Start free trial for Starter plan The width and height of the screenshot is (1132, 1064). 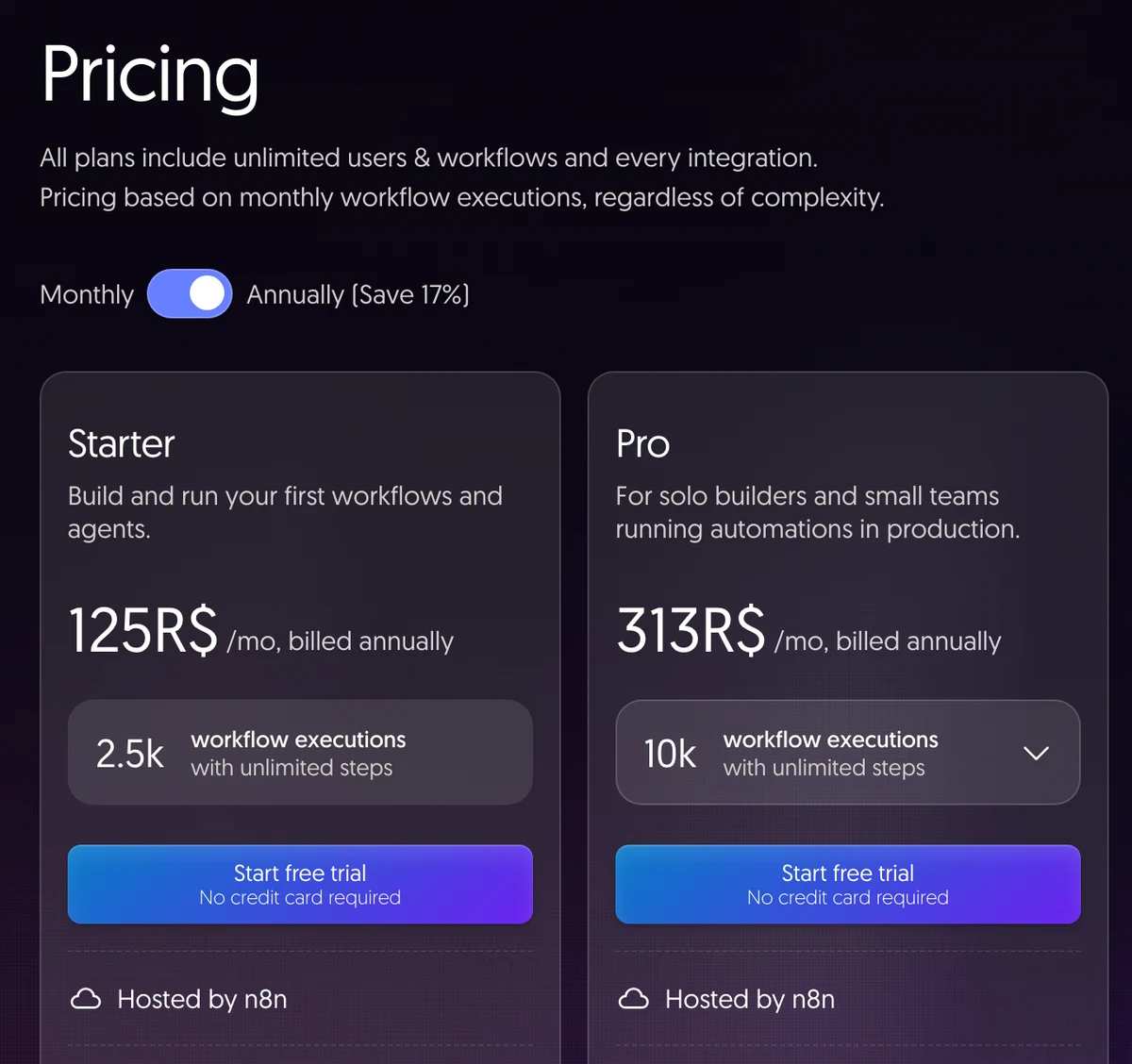coord(300,884)
